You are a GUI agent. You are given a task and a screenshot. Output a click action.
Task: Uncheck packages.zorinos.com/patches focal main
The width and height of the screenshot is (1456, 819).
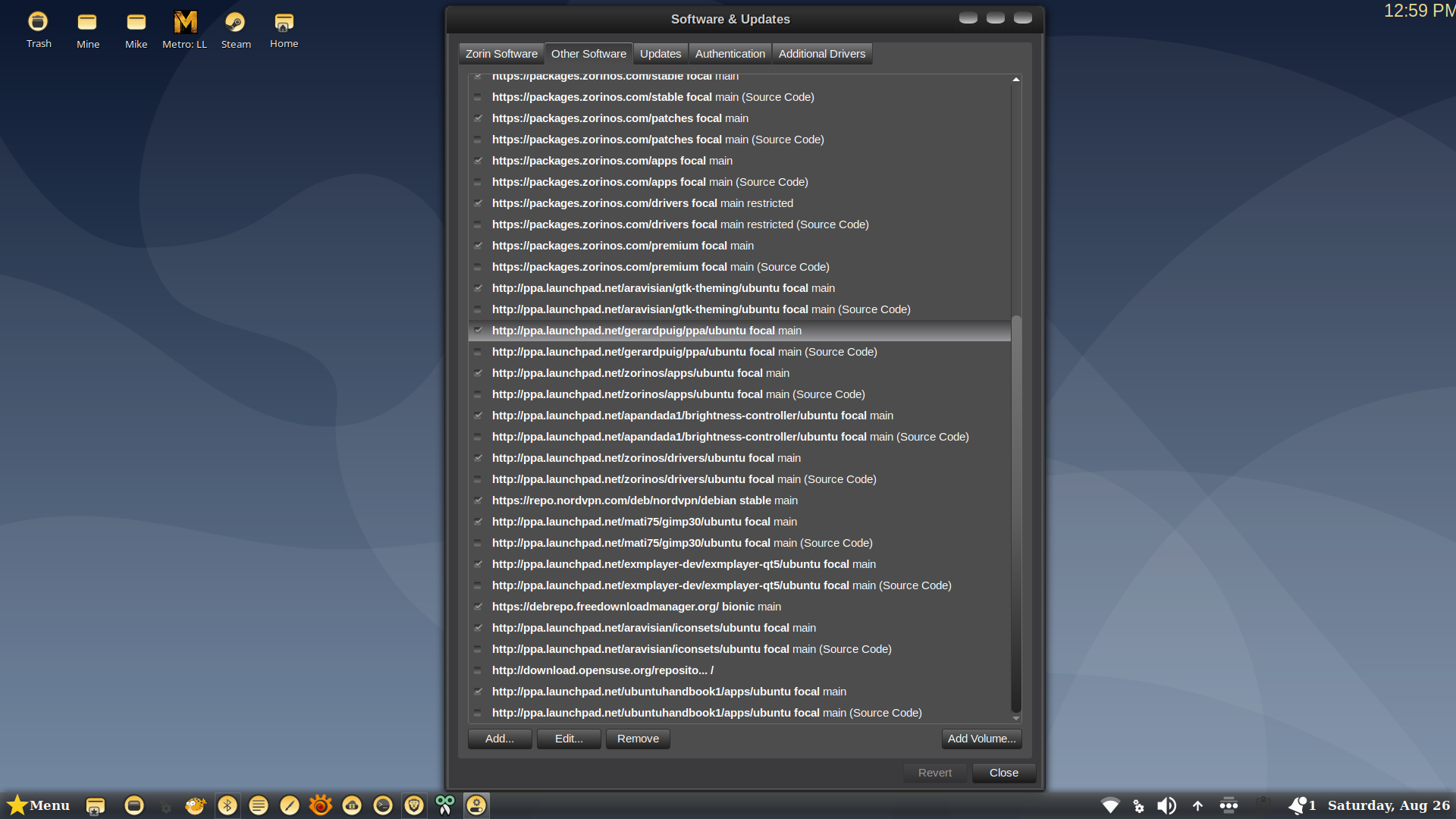coord(478,118)
